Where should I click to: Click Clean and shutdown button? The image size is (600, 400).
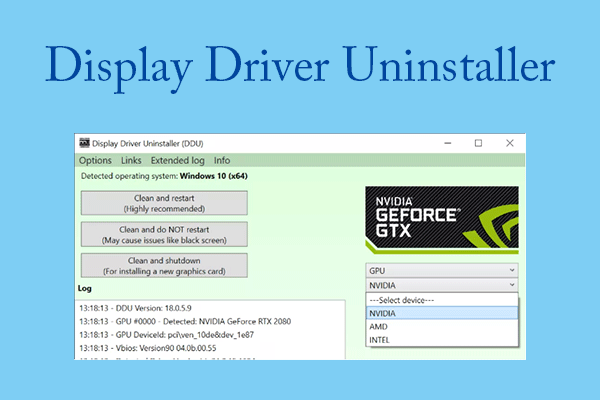[164, 266]
